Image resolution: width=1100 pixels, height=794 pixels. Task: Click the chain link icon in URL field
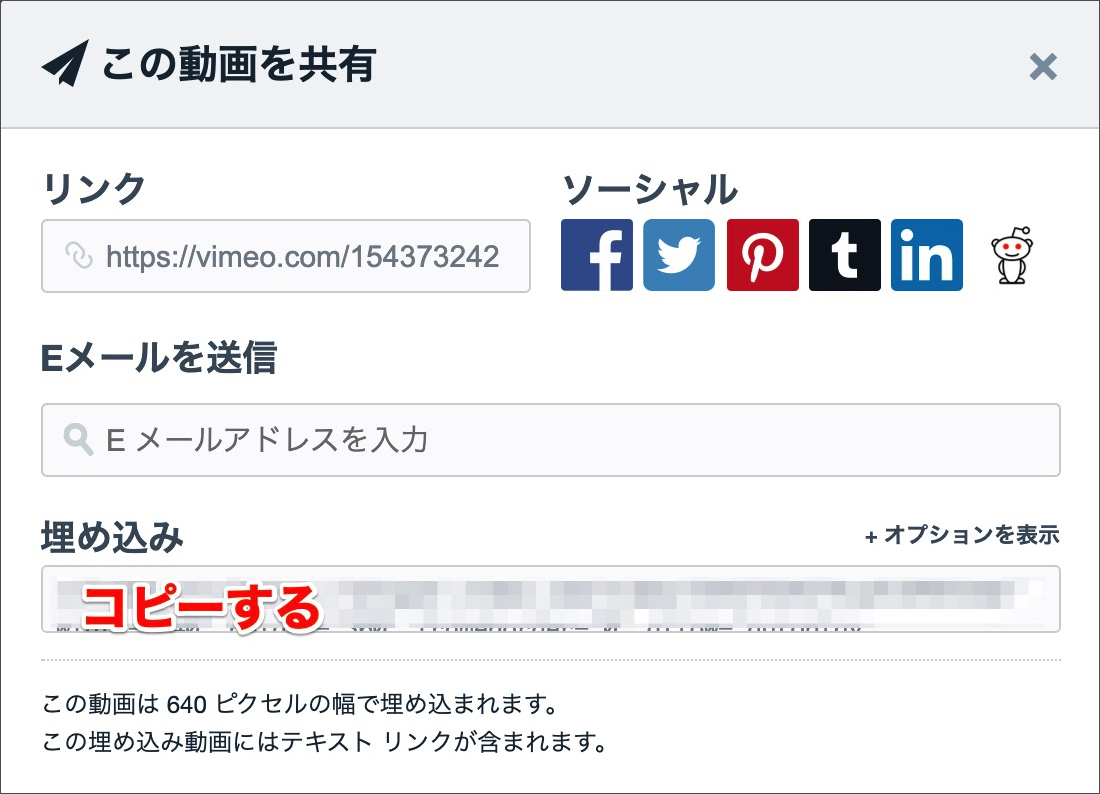coord(79,255)
